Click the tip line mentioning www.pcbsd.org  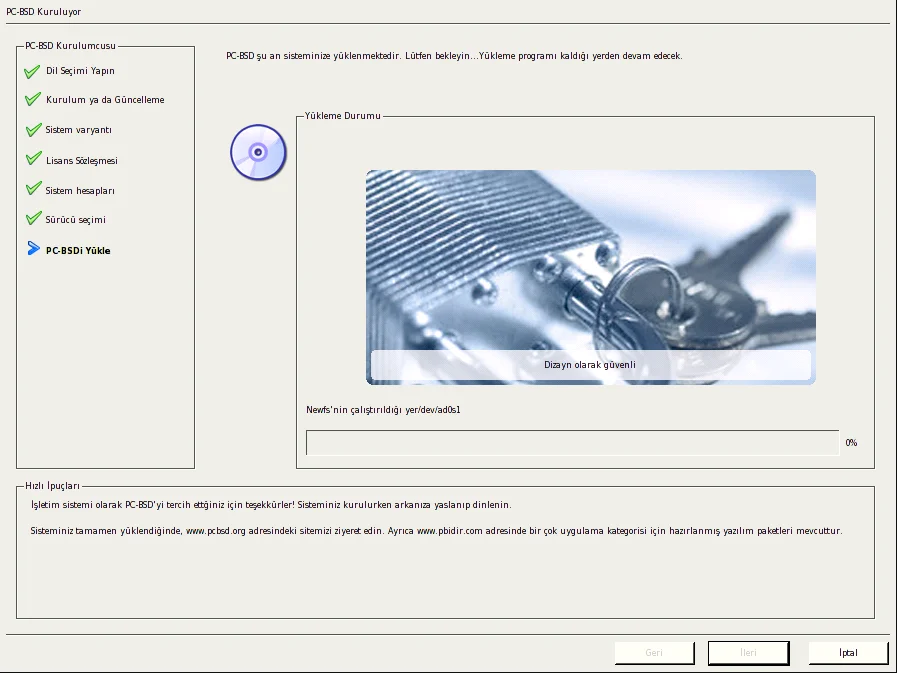click(436, 531)
